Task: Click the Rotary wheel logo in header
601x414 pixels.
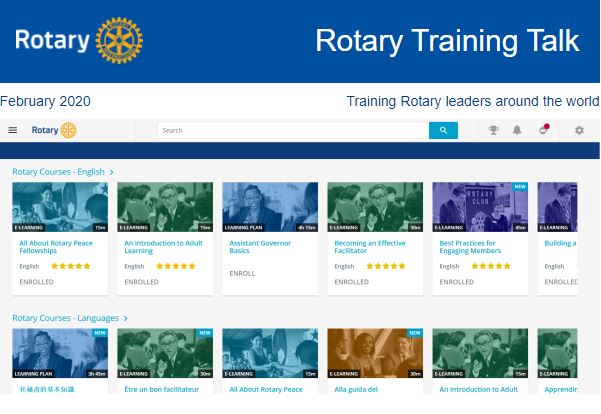Action: (119, 40)
